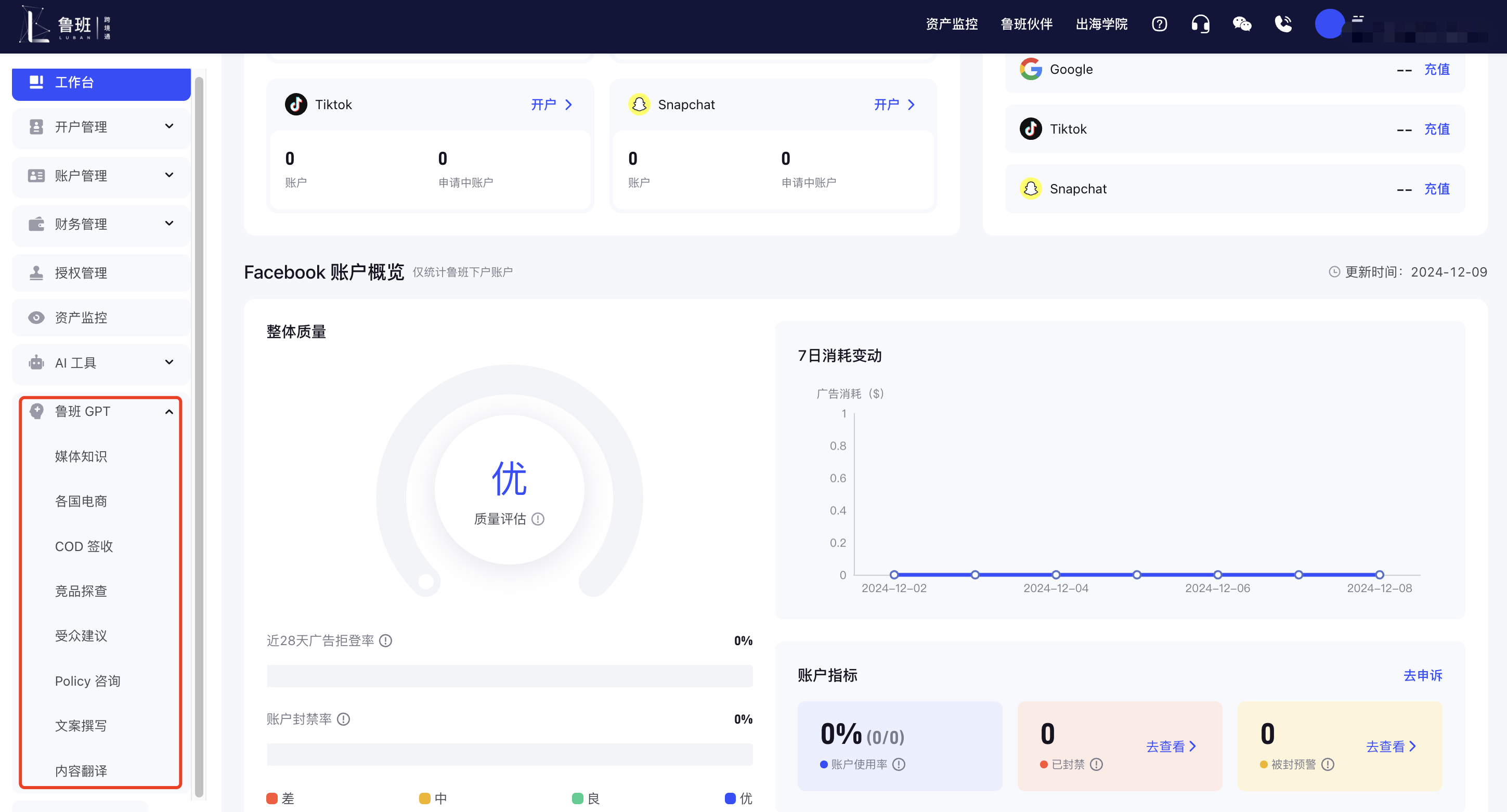Open the WeChat icon in header
Screen dimensions: 1507x812
1241,24
